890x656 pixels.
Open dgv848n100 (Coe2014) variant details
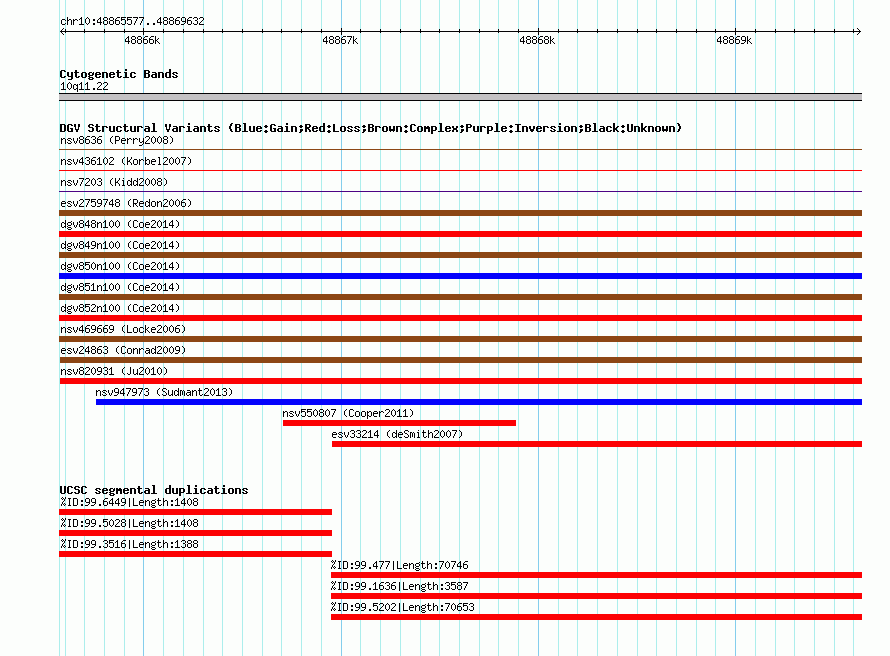coord(120,224)
